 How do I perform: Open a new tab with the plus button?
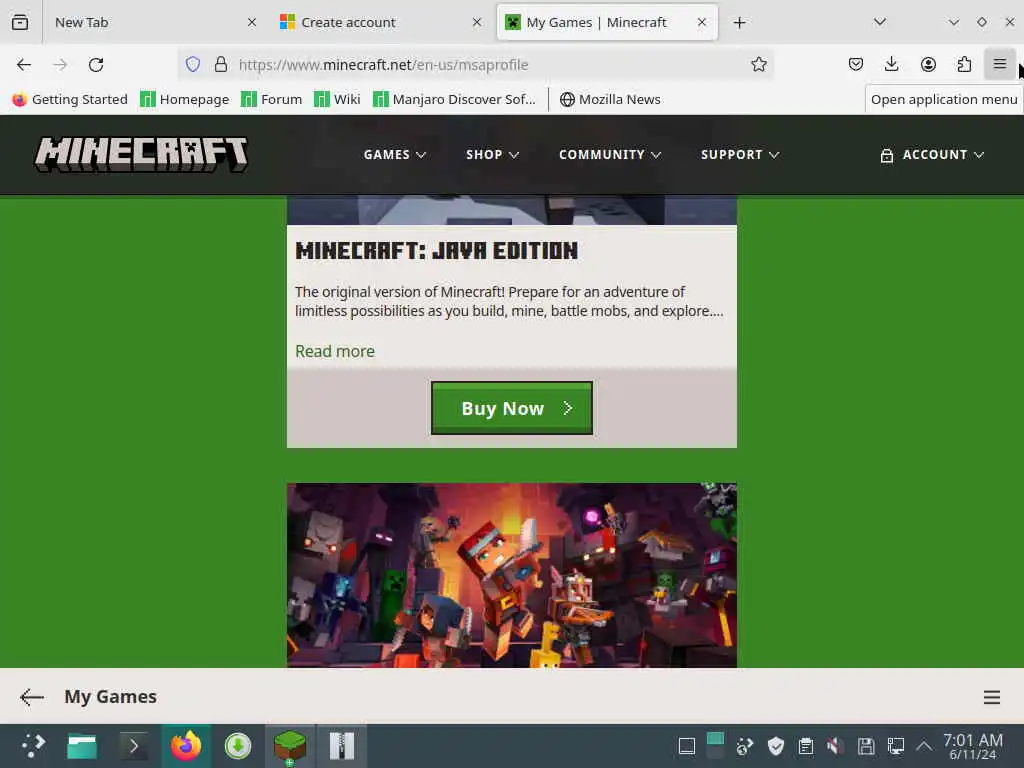739,23
